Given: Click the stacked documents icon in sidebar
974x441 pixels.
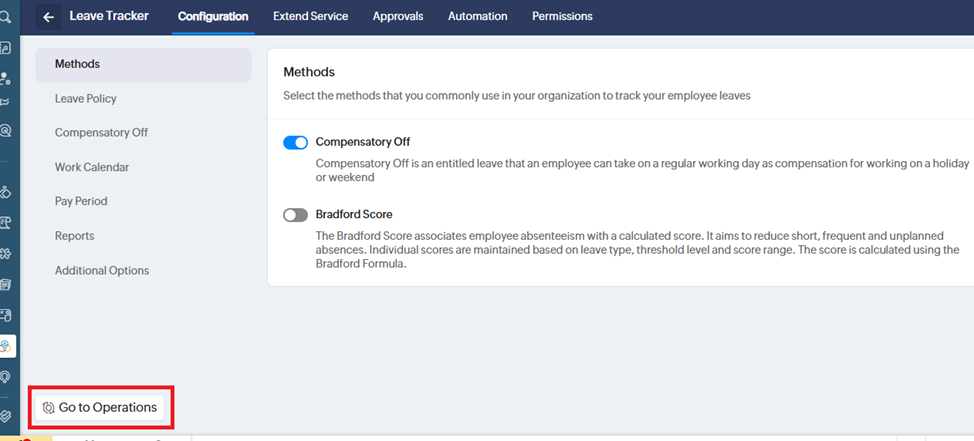Looking at the screenshot, I should click(6, 285).
